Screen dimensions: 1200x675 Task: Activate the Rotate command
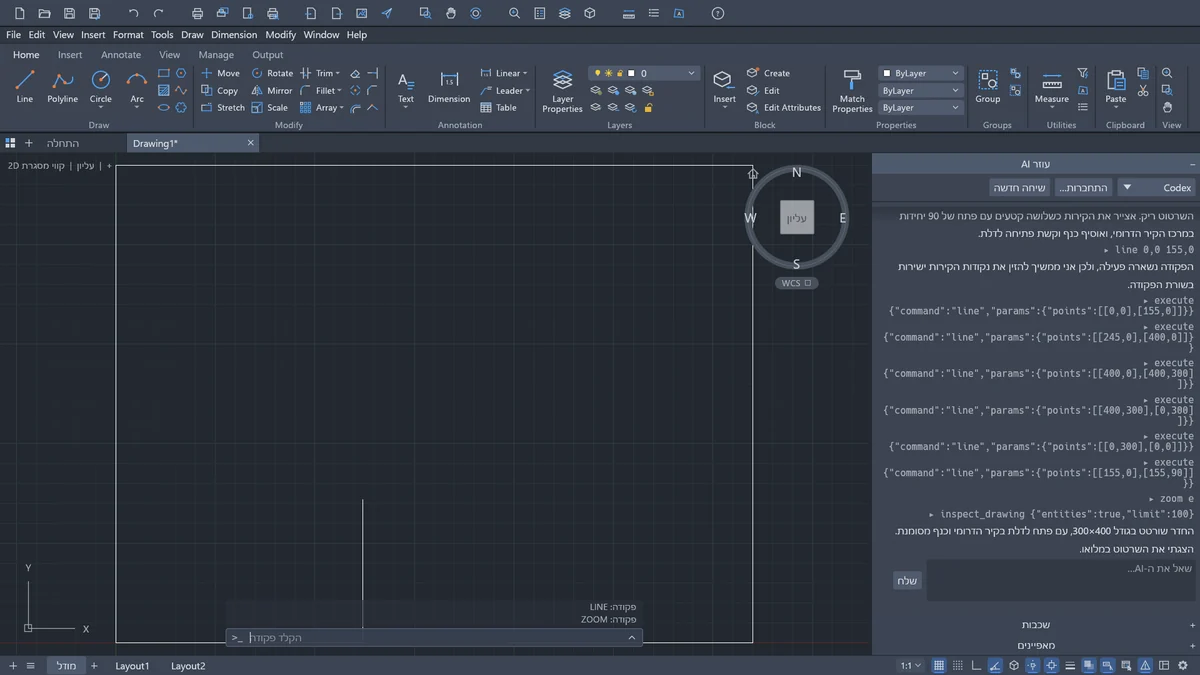point(272,73)
